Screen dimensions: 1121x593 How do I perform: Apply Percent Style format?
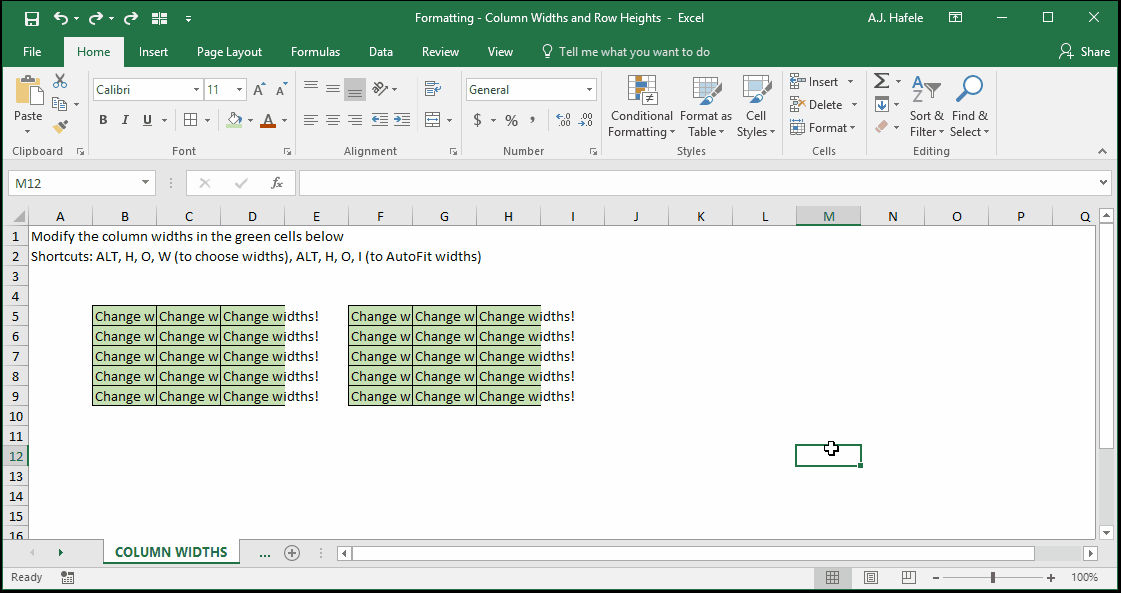pyautogui.click(x=511, y=120)
